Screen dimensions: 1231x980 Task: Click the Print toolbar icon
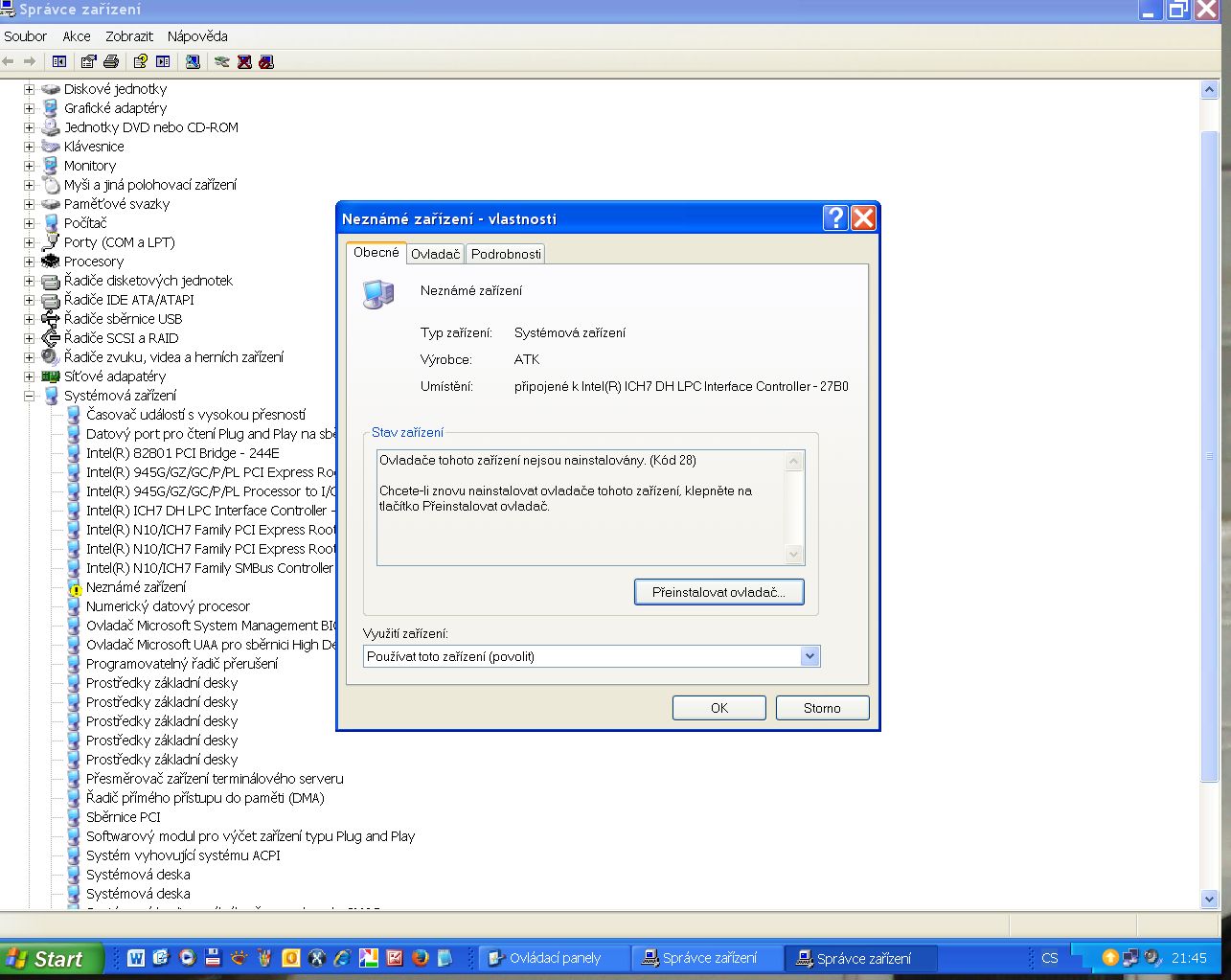[x=111, y=61]
